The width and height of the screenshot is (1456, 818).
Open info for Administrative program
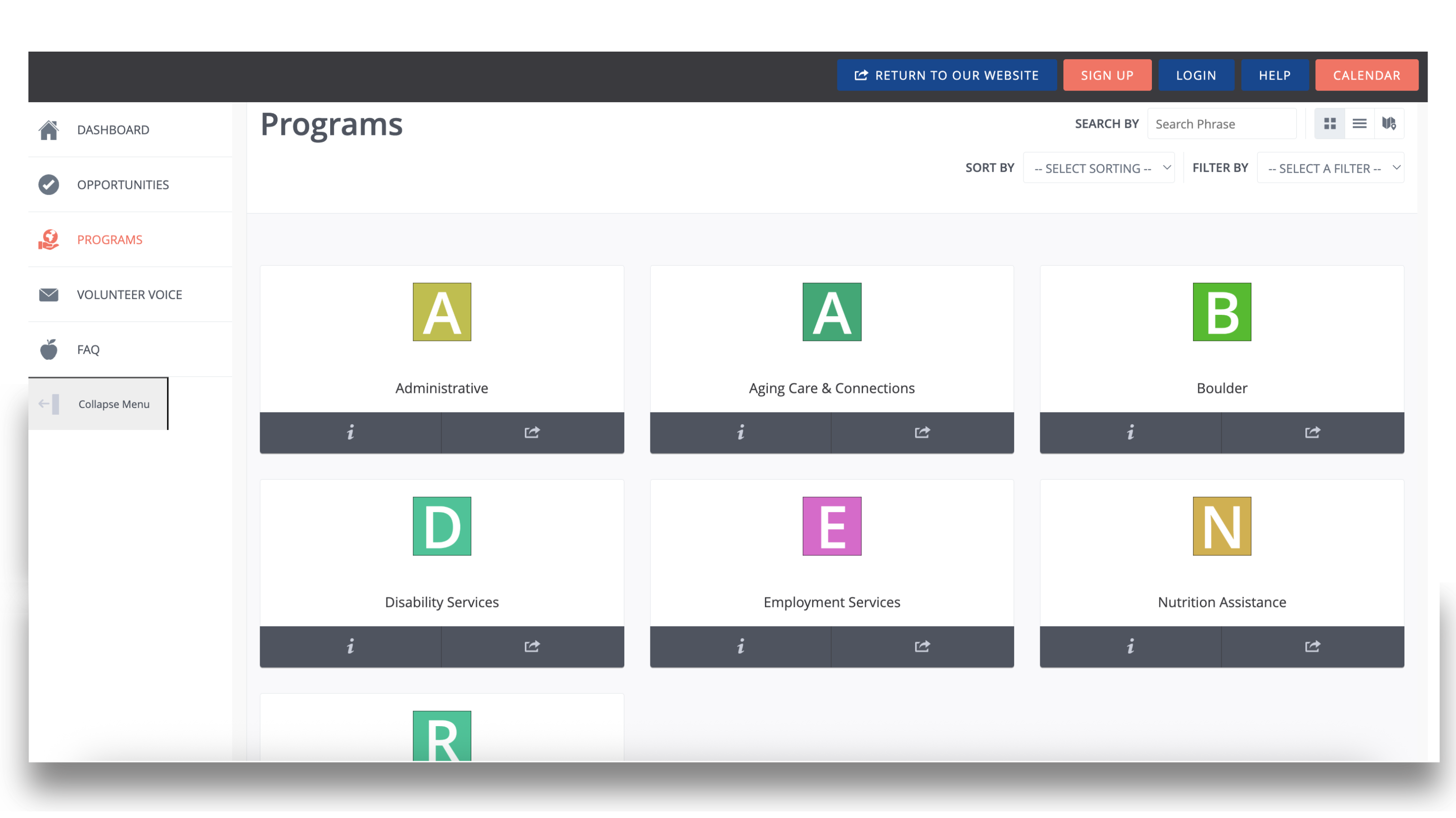[x=351, y=432]
